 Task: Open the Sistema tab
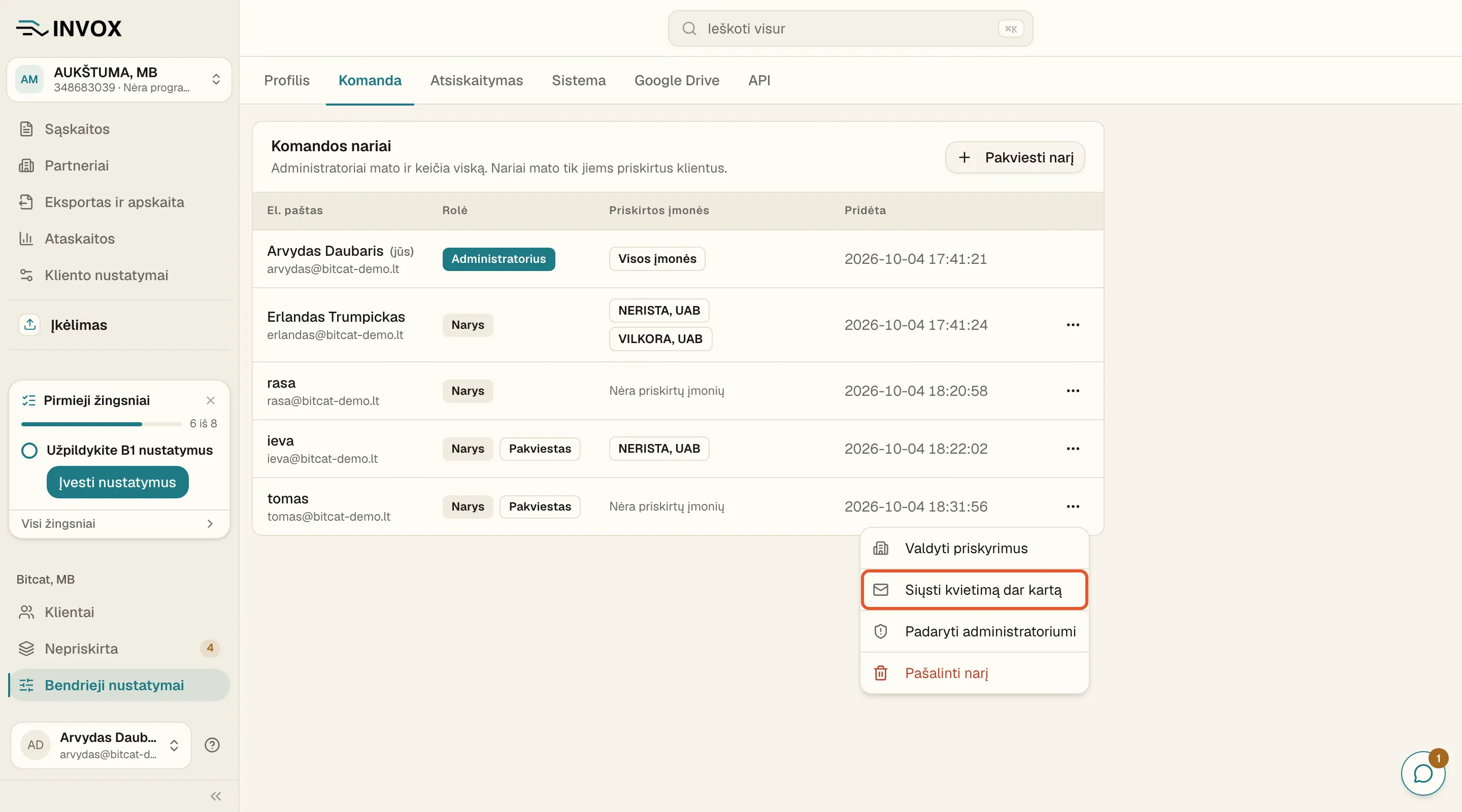coord(578,81)
